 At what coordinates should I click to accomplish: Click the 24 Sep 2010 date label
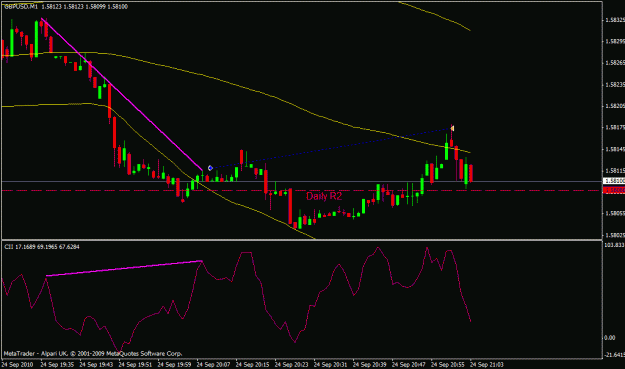pyautogui.click(x=17, y=364)
